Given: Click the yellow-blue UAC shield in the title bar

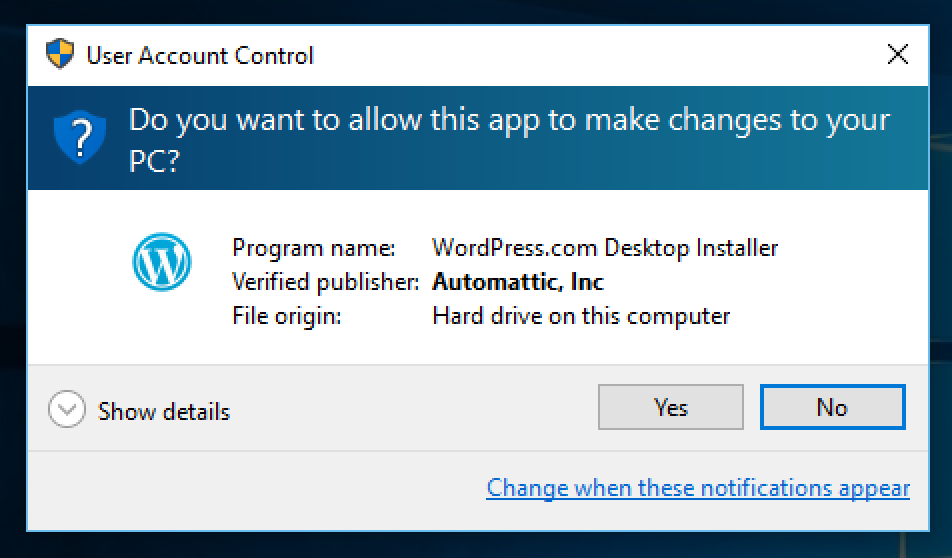Looking at the screenshot, I should 60,54.
